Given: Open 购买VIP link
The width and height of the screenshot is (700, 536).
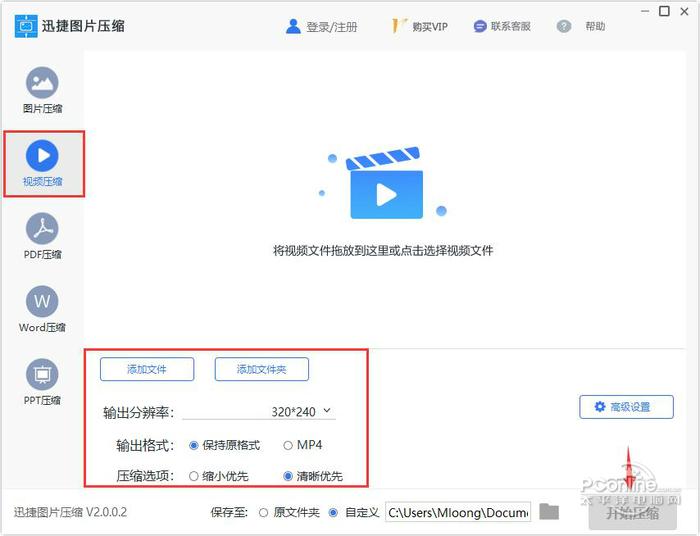Looking at the screenshot, I should (x=430, y=27).
